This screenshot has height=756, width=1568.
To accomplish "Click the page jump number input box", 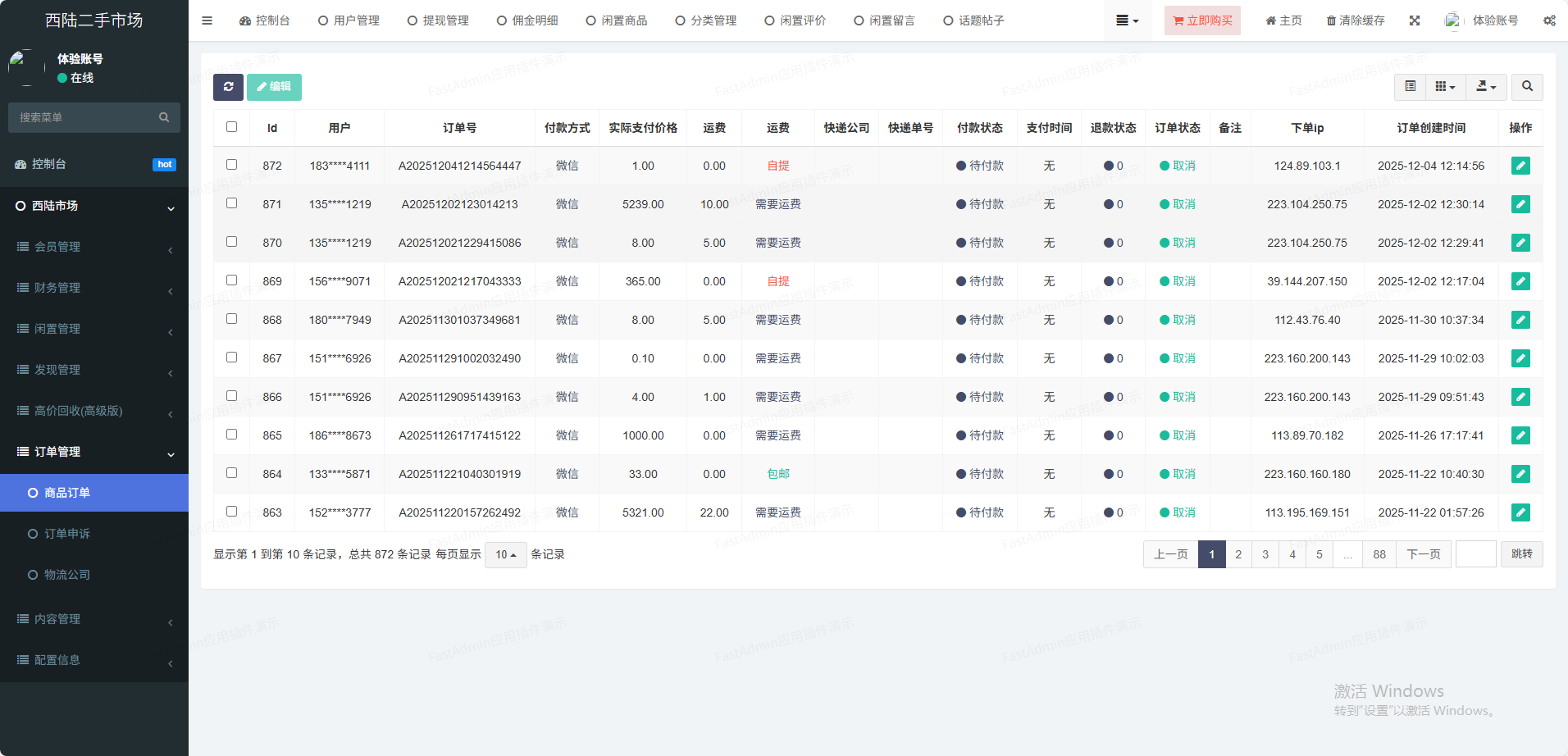I will 1475,554.
